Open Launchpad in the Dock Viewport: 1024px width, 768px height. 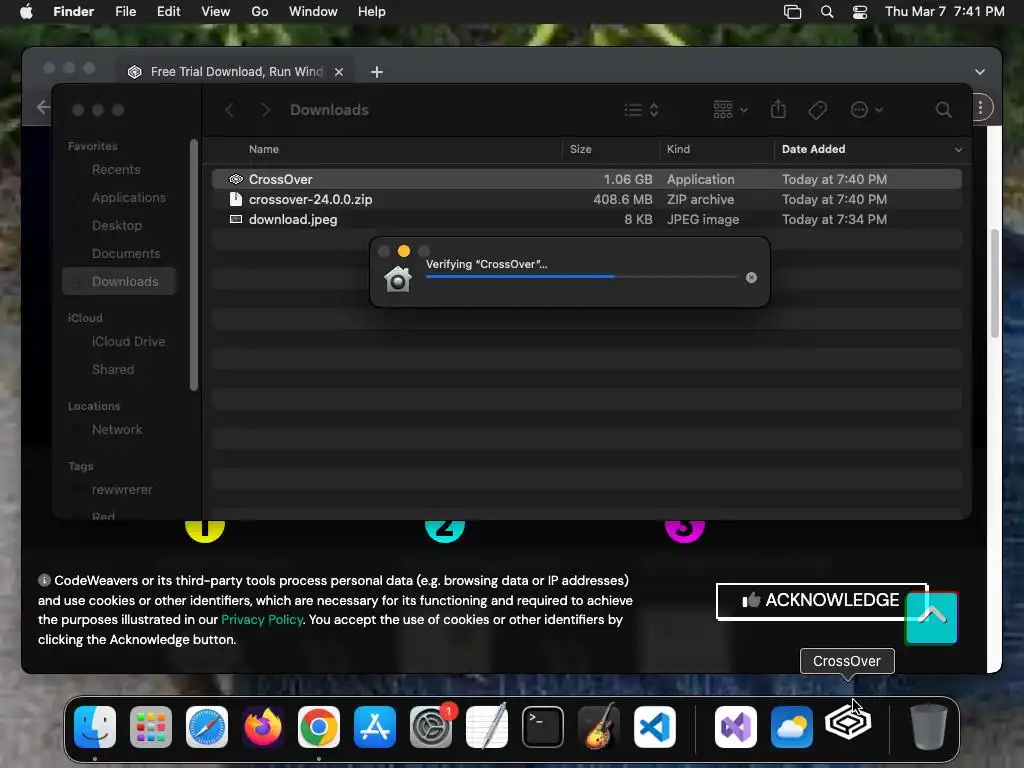coord(151,727)
